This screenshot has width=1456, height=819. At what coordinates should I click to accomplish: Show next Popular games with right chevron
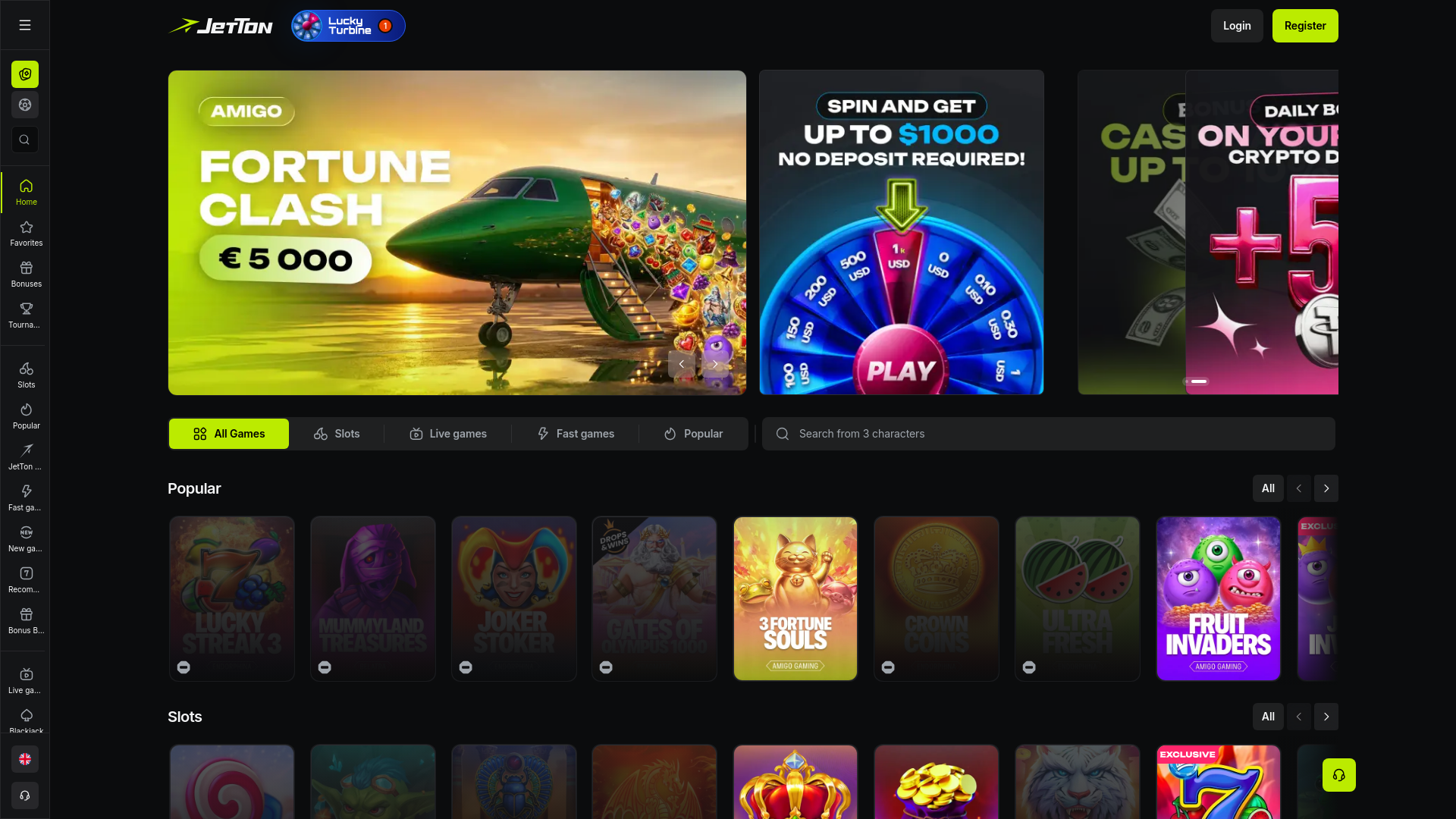[1326, 488]
